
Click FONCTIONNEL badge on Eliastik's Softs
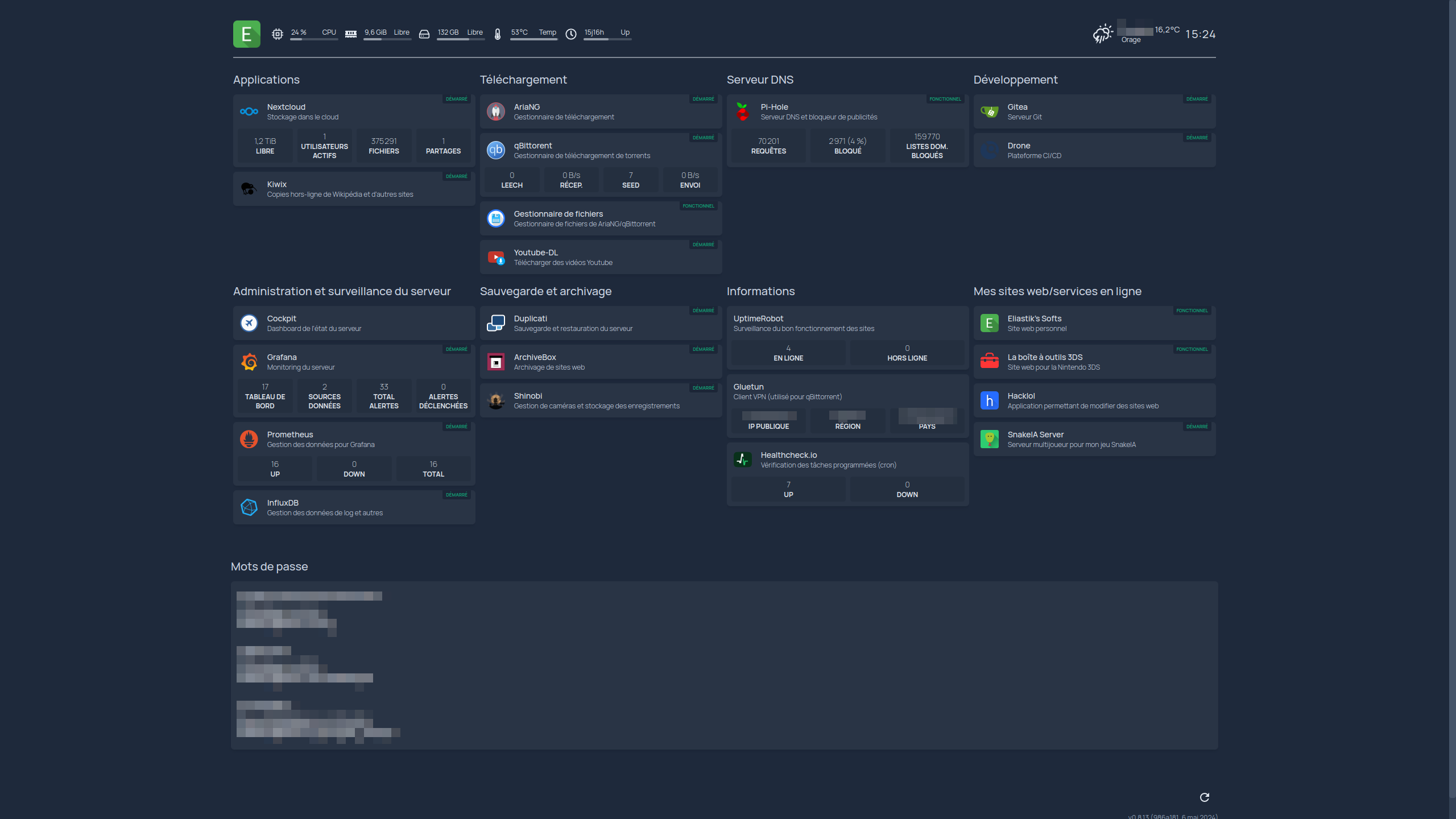(1192, 311)
